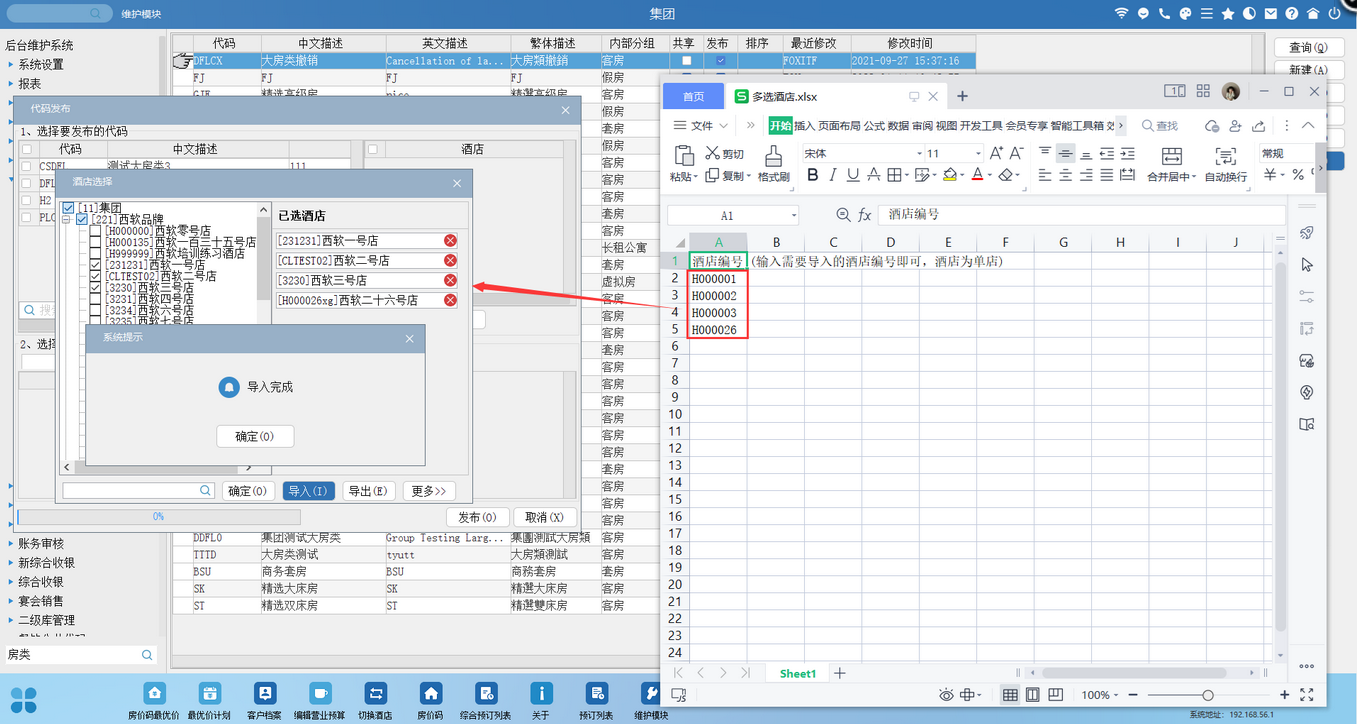Toggle the [11]集团 checkbox in hotel tree
The image size is (1357, 724).
pyautogui.click(x=68, y=207)
